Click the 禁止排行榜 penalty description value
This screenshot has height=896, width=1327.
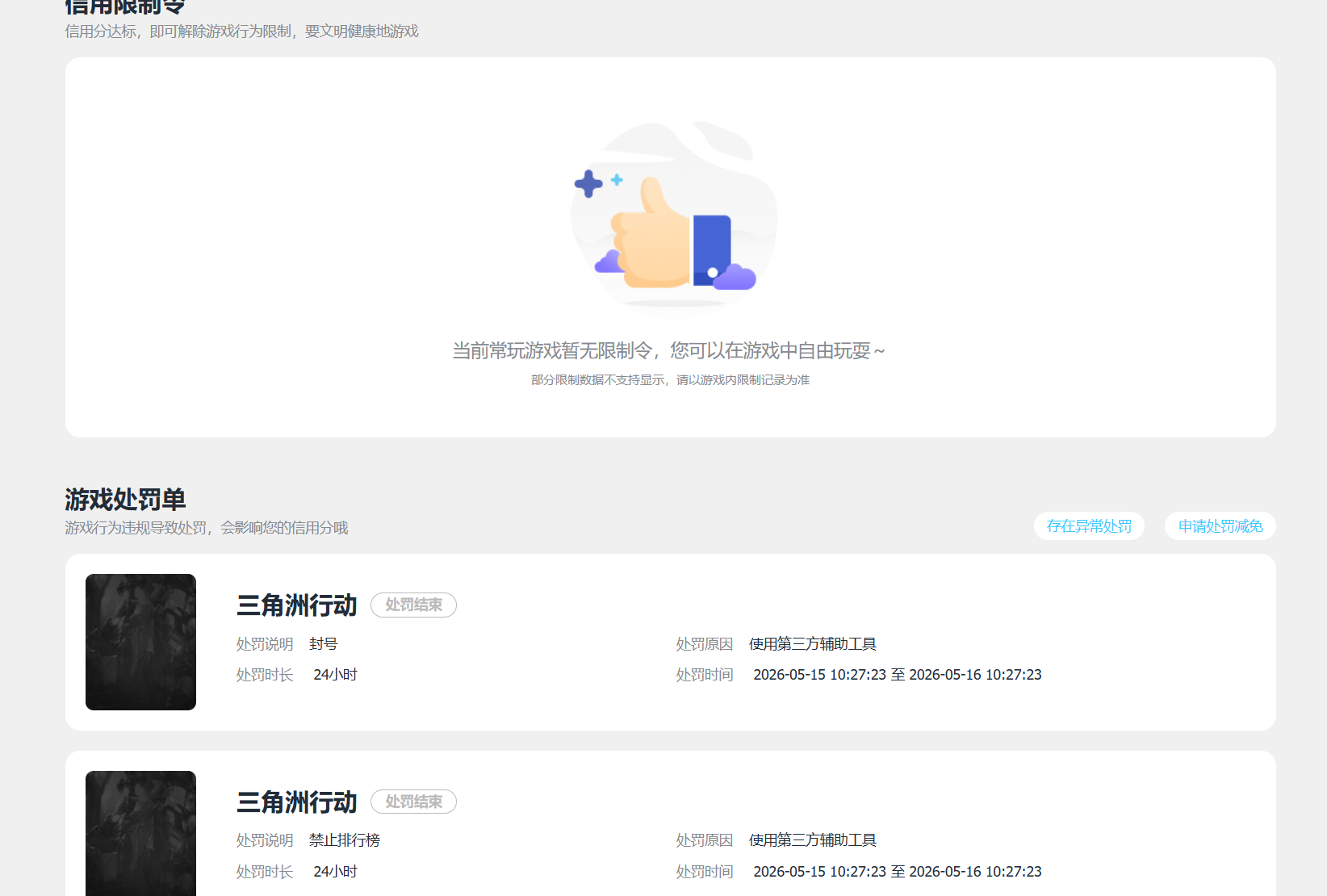(345, 840)
